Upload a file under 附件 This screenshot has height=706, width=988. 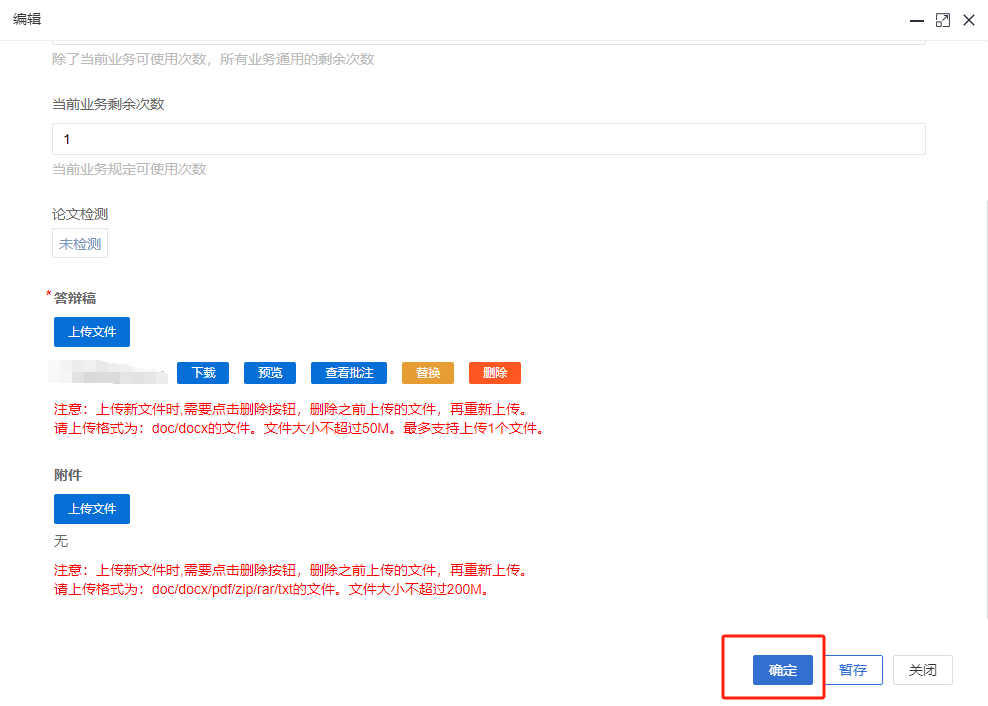92,509
